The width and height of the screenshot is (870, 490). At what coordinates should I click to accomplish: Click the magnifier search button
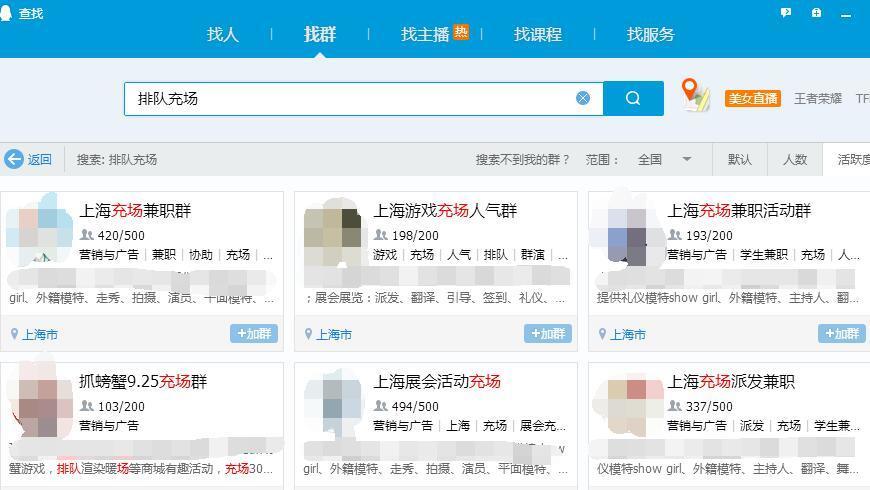click(633, 98)
